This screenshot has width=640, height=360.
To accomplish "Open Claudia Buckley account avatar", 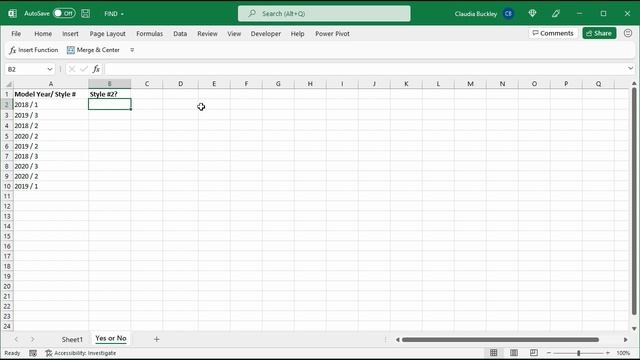I will click(508, 13).
